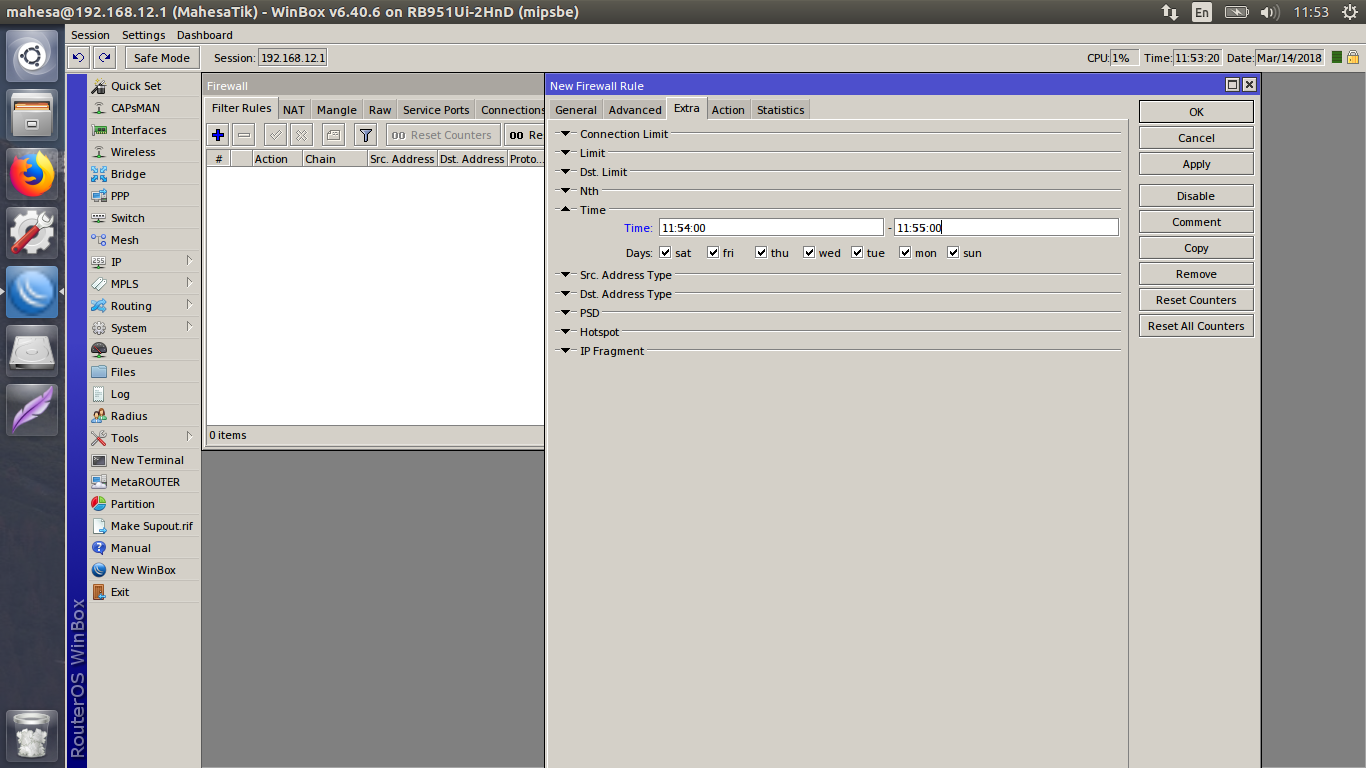Viewport: 1366px width, 768px height.
Task: Open the NAT tab in Firewall
Action: tap(294, 110)
